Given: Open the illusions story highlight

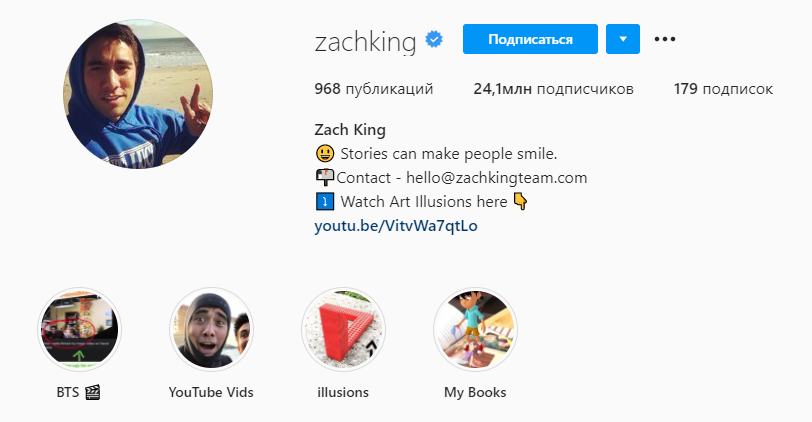Looking at the screenshot, I should [343, 329].
